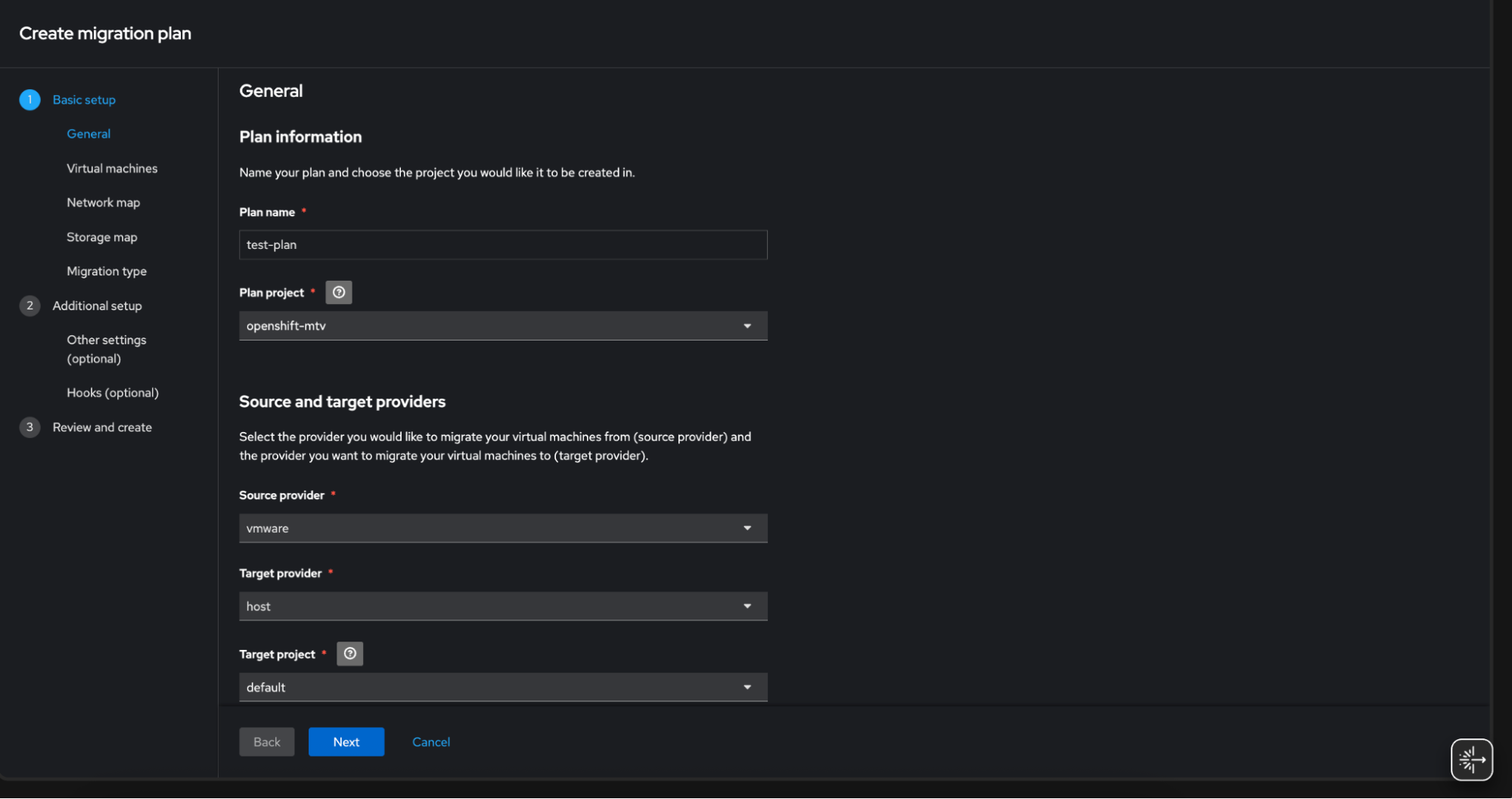Open the Plan project dropdown
The width and height of the screenshot is (1512, 799).
click(x=503, y=326)
